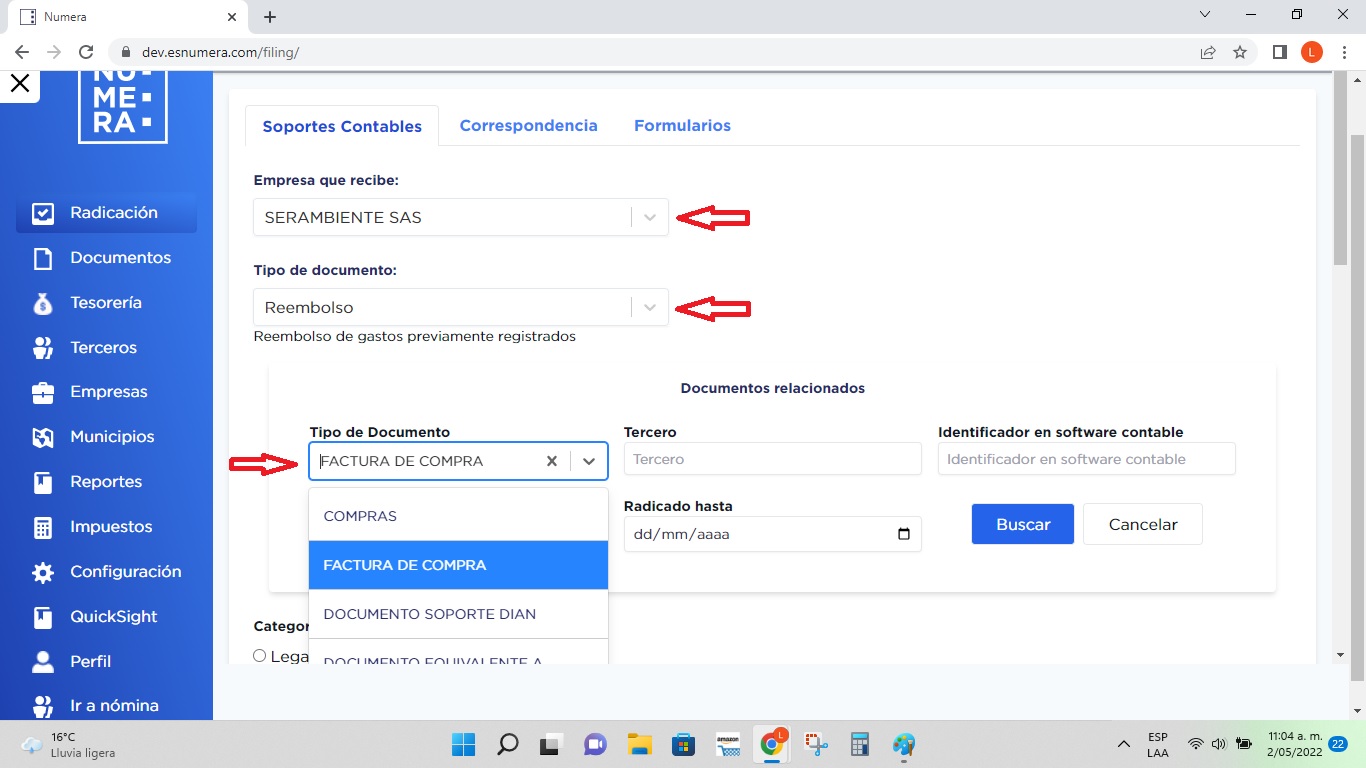Expand the Empresa que recibe dropdown
This screenshot has height=768, width=1366.
tap(650, 217)
